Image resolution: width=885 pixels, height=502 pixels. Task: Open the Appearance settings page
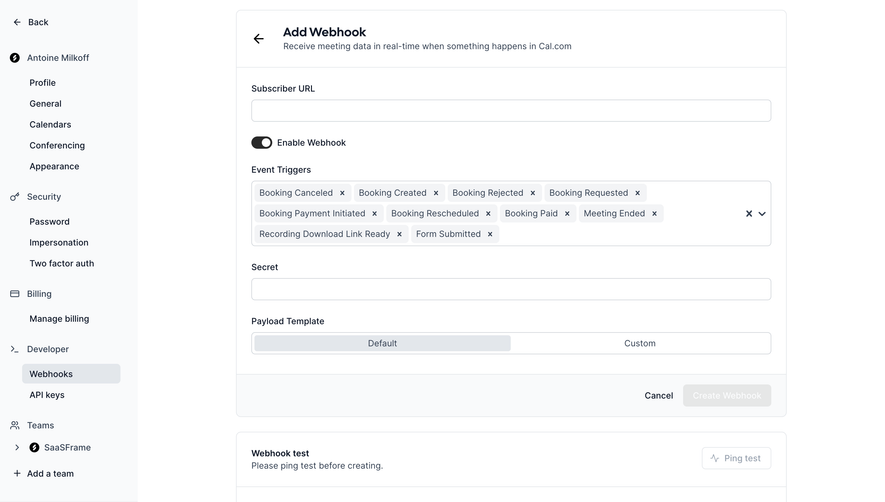pyautogui.click(x=54, y=166)
